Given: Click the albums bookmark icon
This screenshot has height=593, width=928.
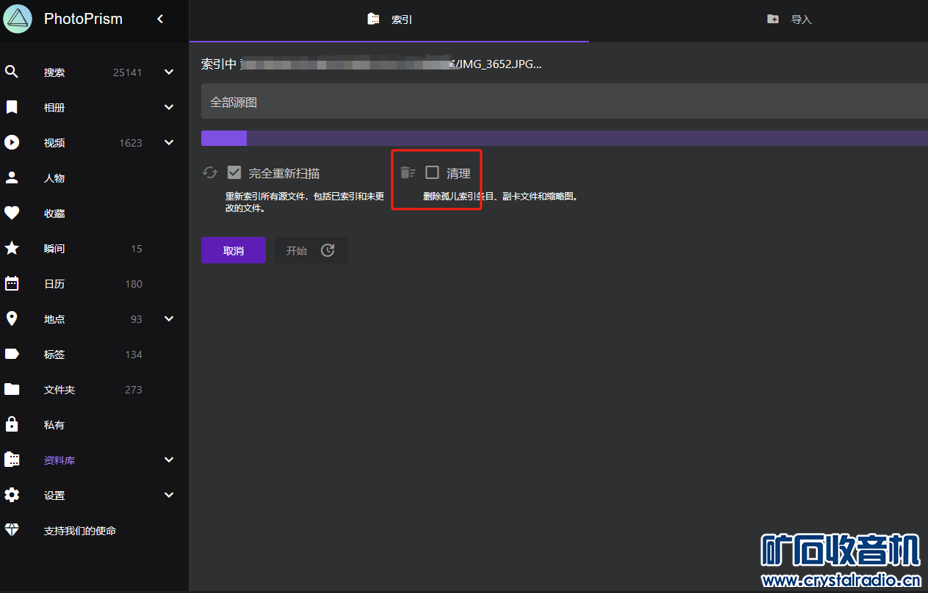Looking at the screenshot, I should (11, 107).
